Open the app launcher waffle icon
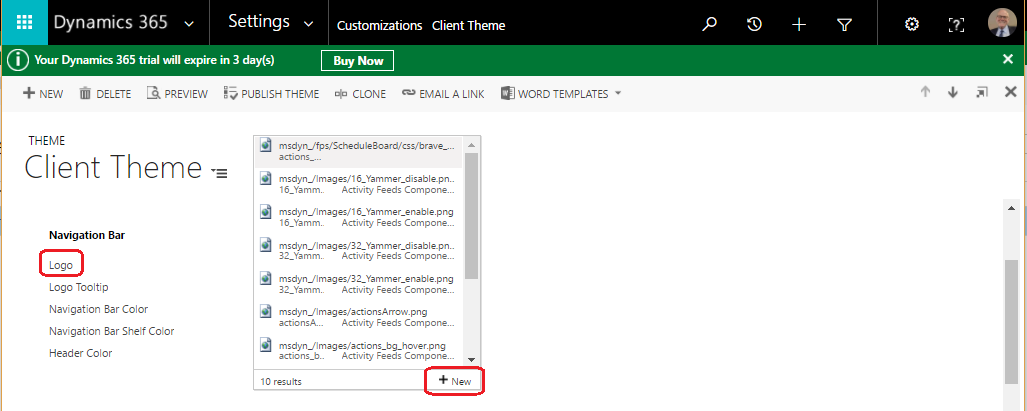Screen dimensions: 1027x411 (x=21, y=23)
